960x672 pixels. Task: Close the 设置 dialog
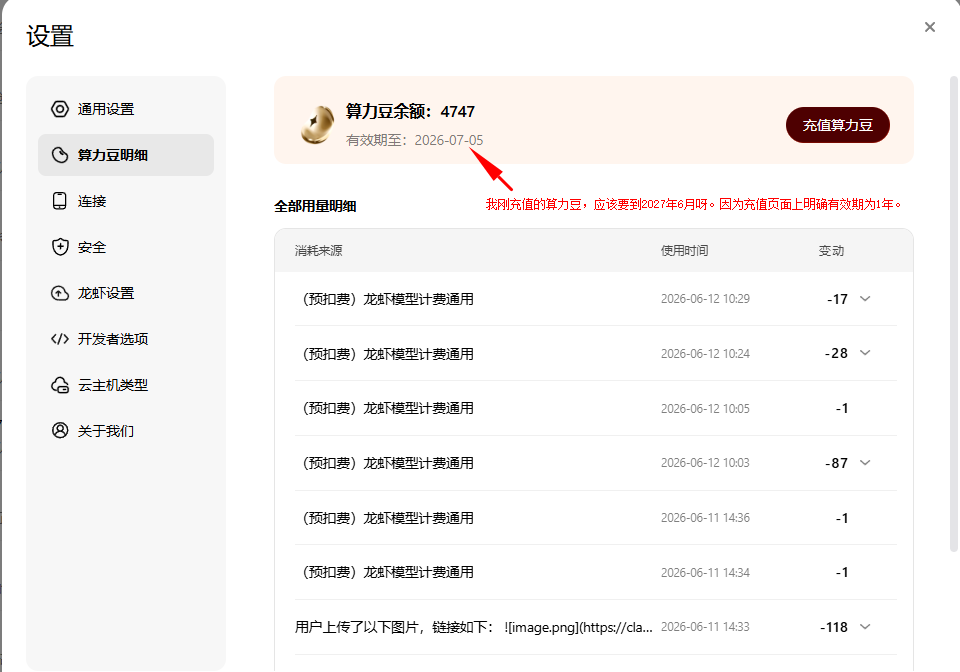click(930, 27)
